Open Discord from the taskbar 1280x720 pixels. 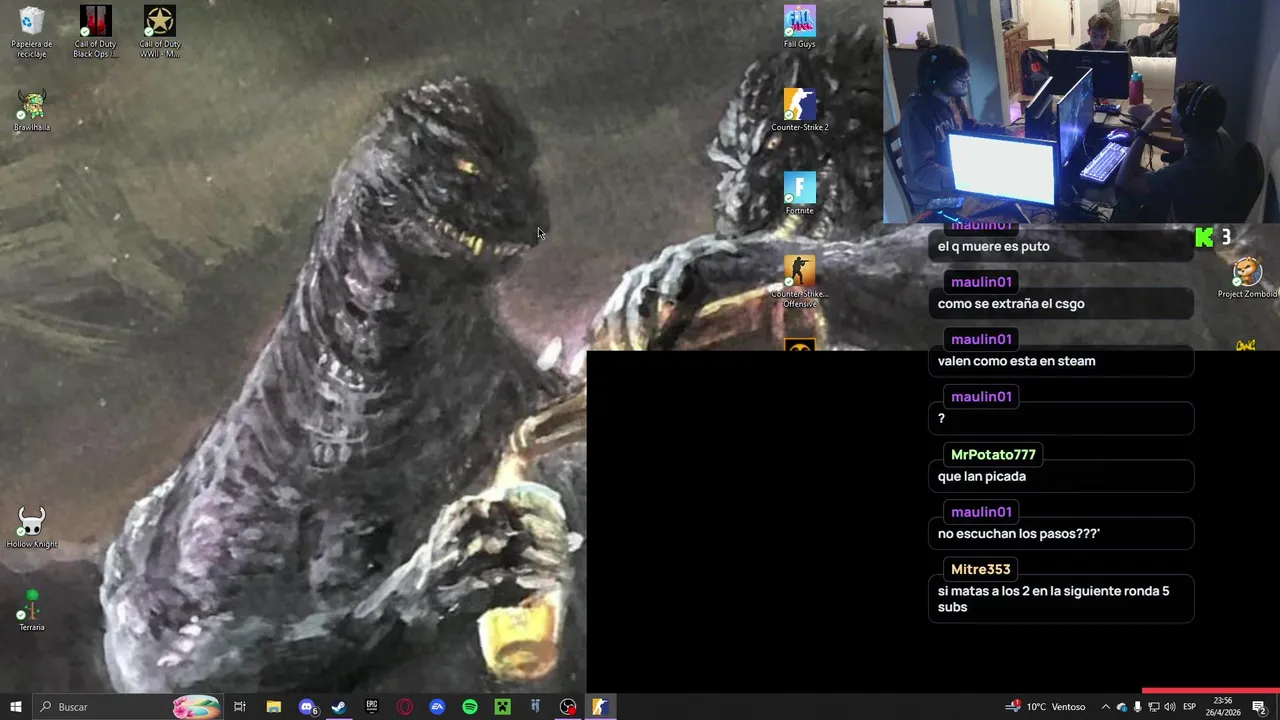click(307, 707)
